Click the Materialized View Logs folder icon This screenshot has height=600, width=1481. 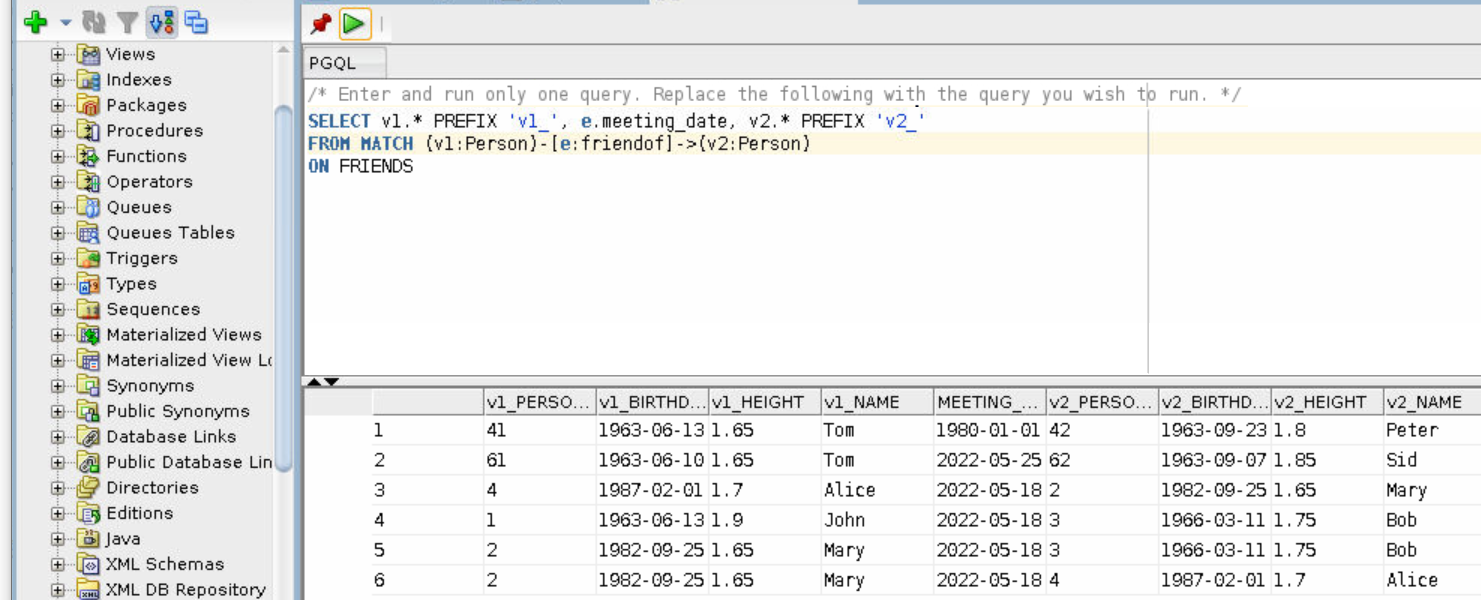click(89, 360)
